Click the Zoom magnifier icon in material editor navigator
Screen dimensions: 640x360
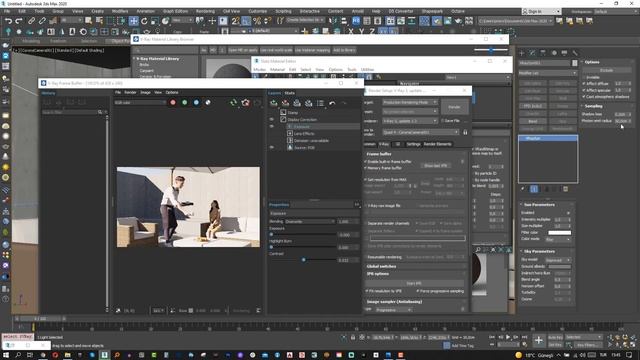pos(478,249)
